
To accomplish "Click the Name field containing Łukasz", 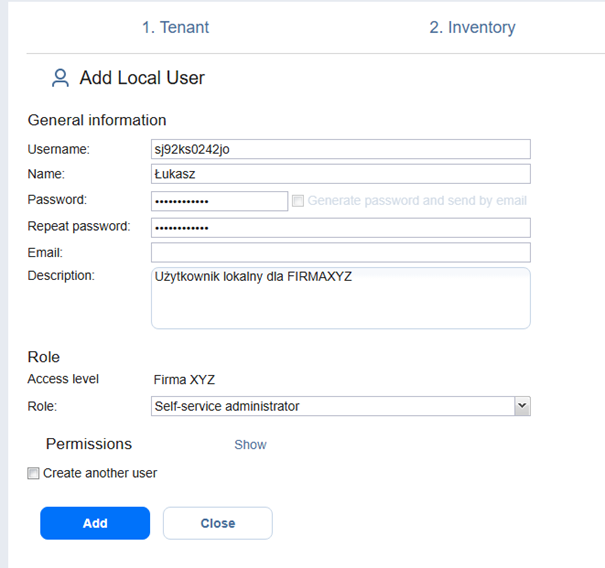I will (340, 174).
